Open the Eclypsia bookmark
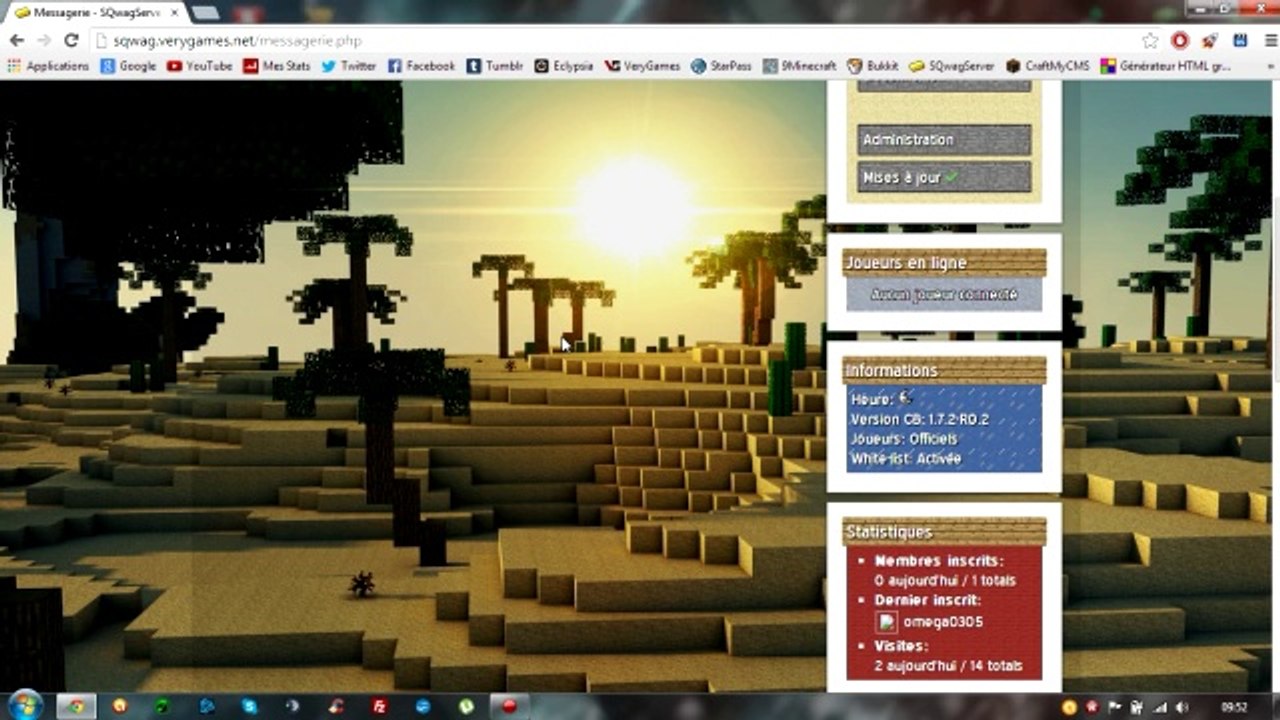 click(564, 66)
